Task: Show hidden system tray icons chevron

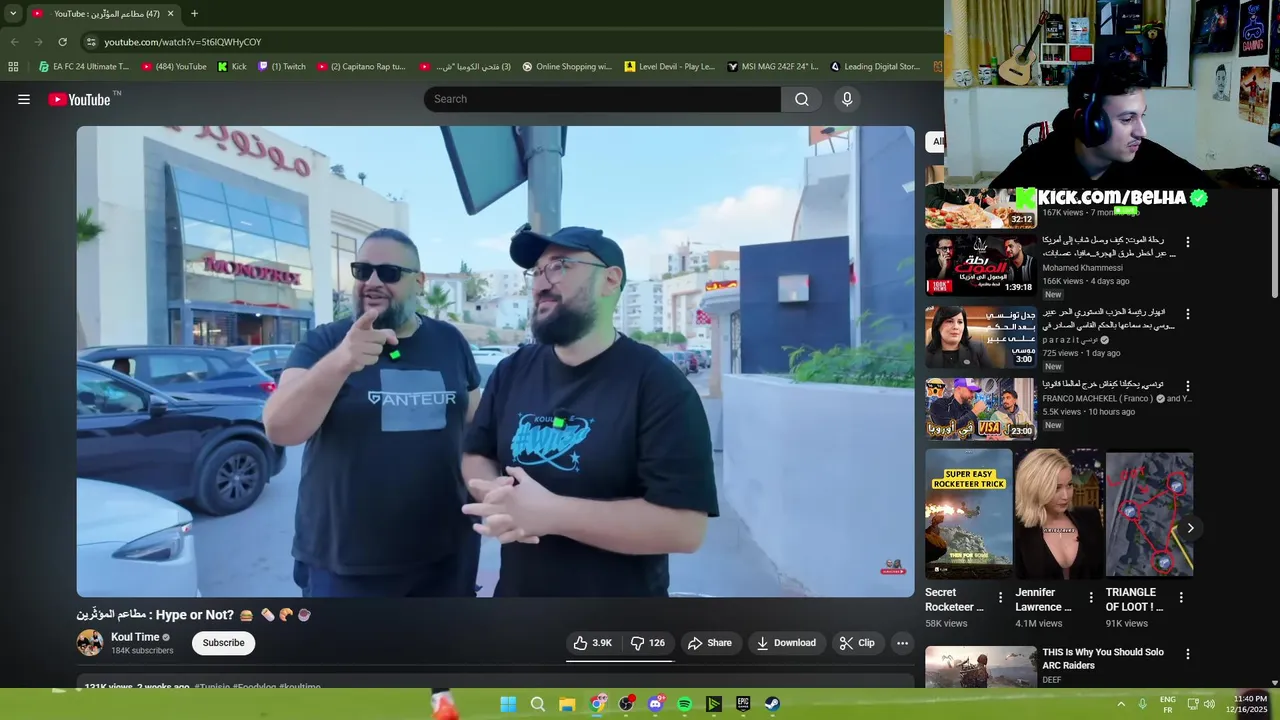Action: point(1121,704)
